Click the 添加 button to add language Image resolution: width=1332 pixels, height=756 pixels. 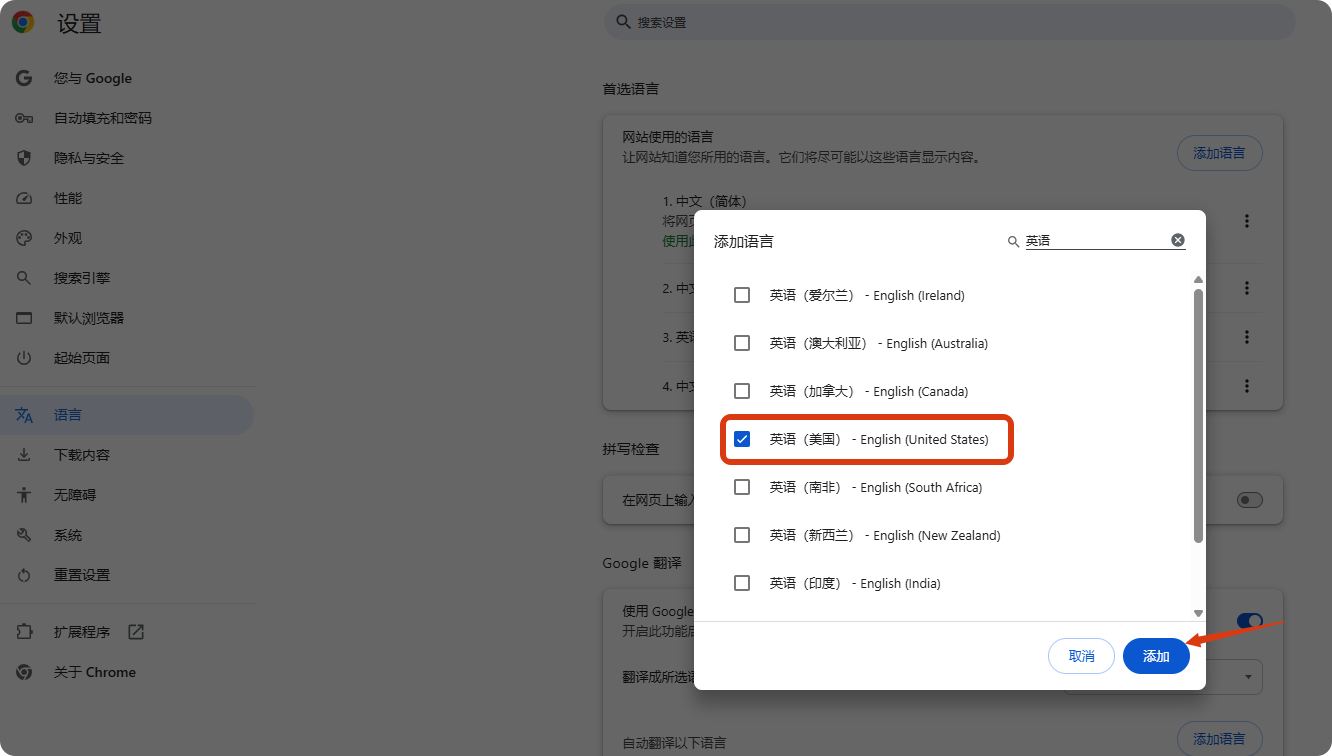coord(1156,656)
